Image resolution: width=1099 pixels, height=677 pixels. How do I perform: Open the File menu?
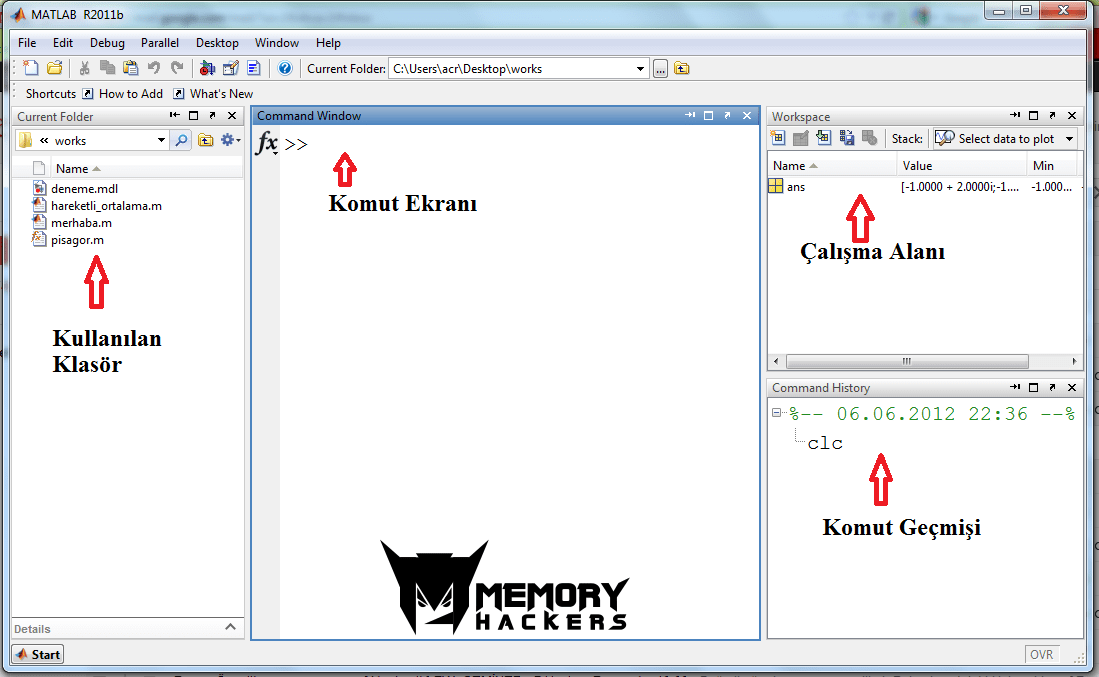point(27,43)
